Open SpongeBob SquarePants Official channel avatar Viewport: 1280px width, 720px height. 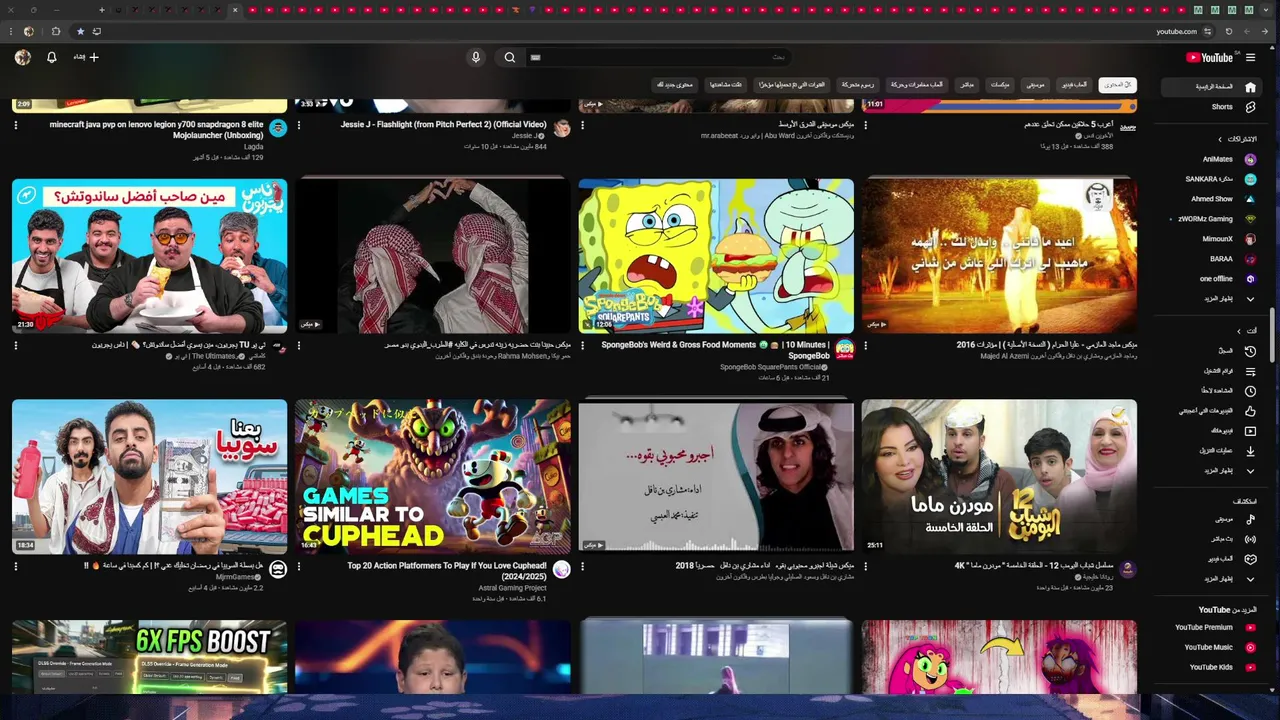coord(845,349)
